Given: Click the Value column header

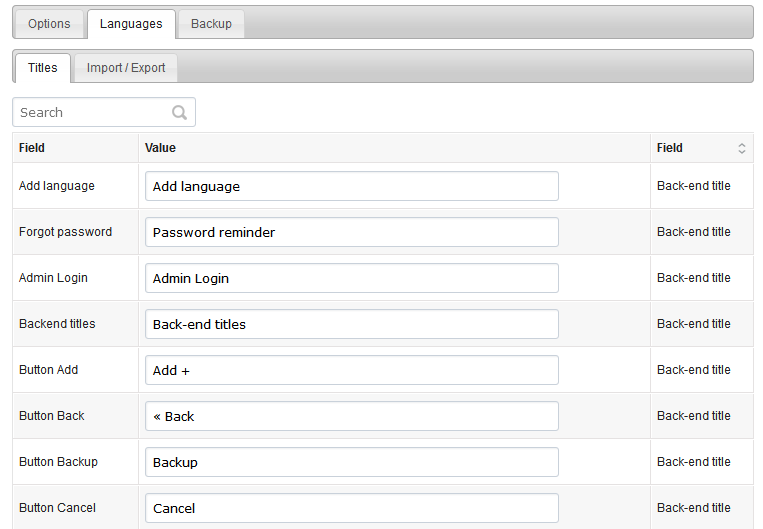Looking at the screenshot, I should (x=160, y=148).
